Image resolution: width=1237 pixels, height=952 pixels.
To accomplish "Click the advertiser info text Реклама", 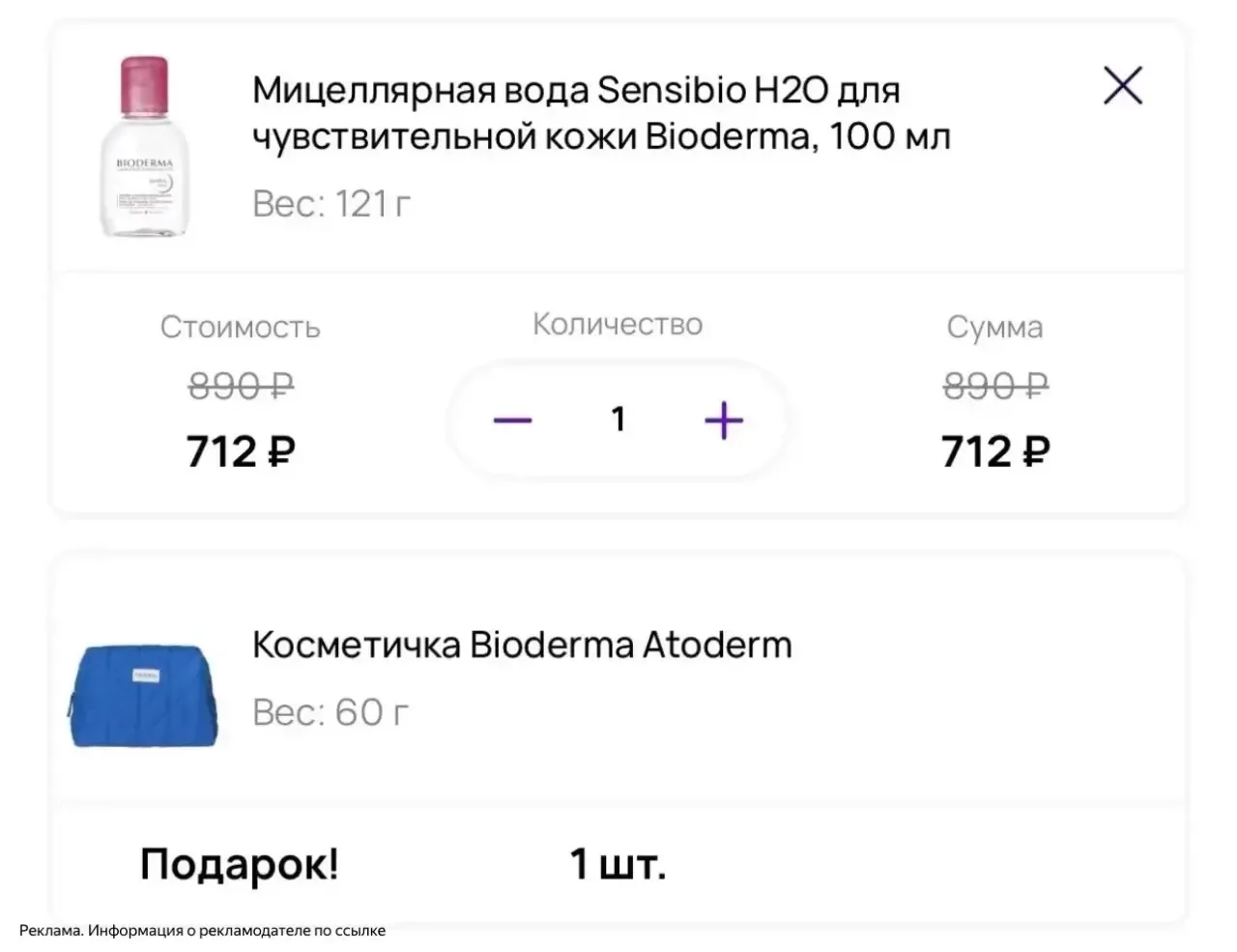I will [202, 931].
